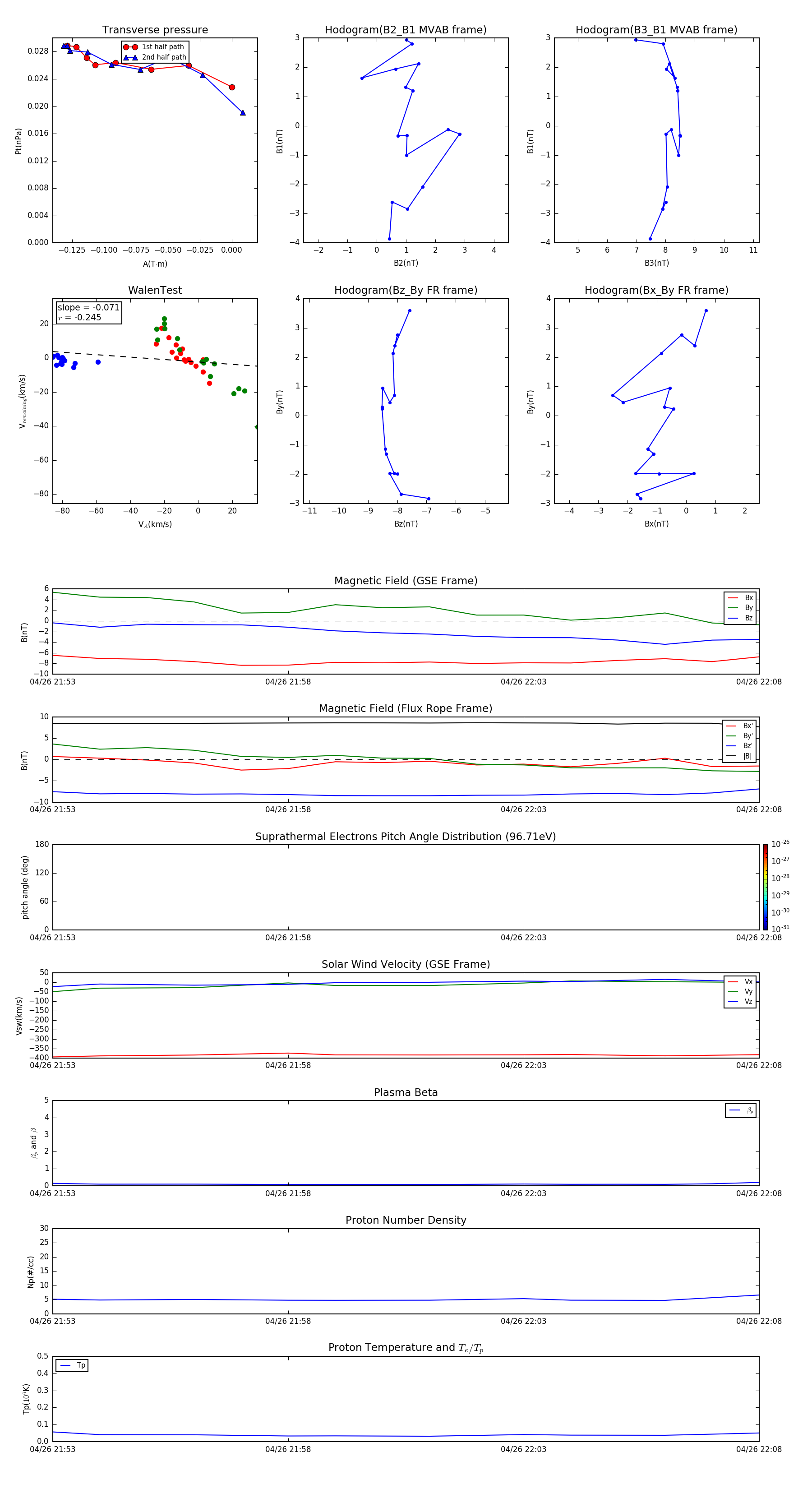
Task: Click the Bx' legend entry
Action: coord(740,726)
